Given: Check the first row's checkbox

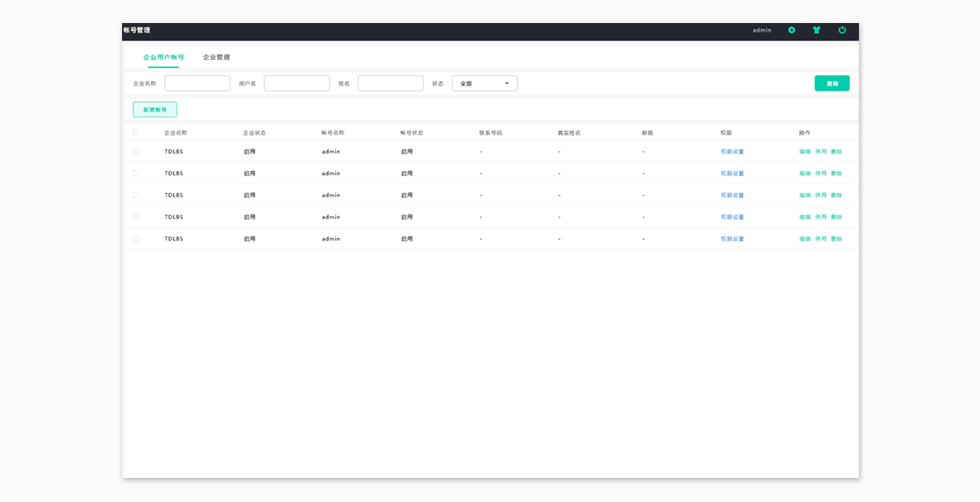Looking at the screenshot, I should [136, 151].
